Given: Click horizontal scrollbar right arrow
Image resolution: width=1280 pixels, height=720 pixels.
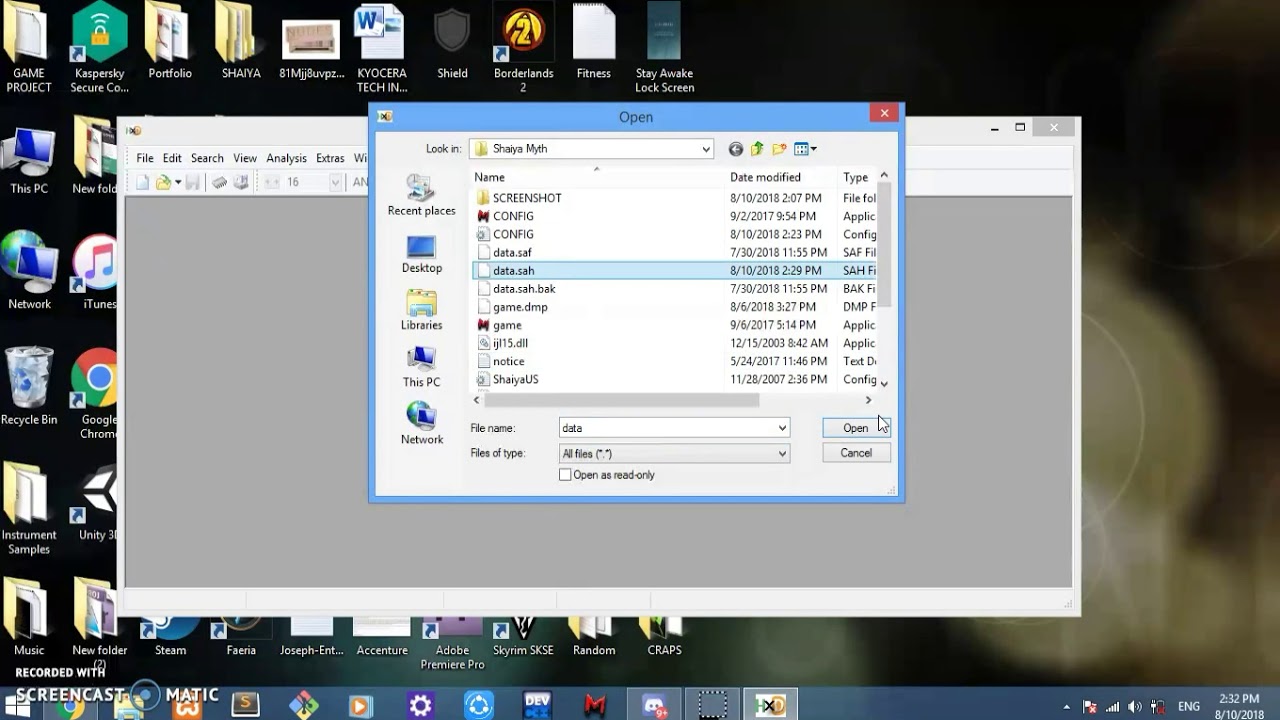Looking at the screenshot, I should [868, 400].
